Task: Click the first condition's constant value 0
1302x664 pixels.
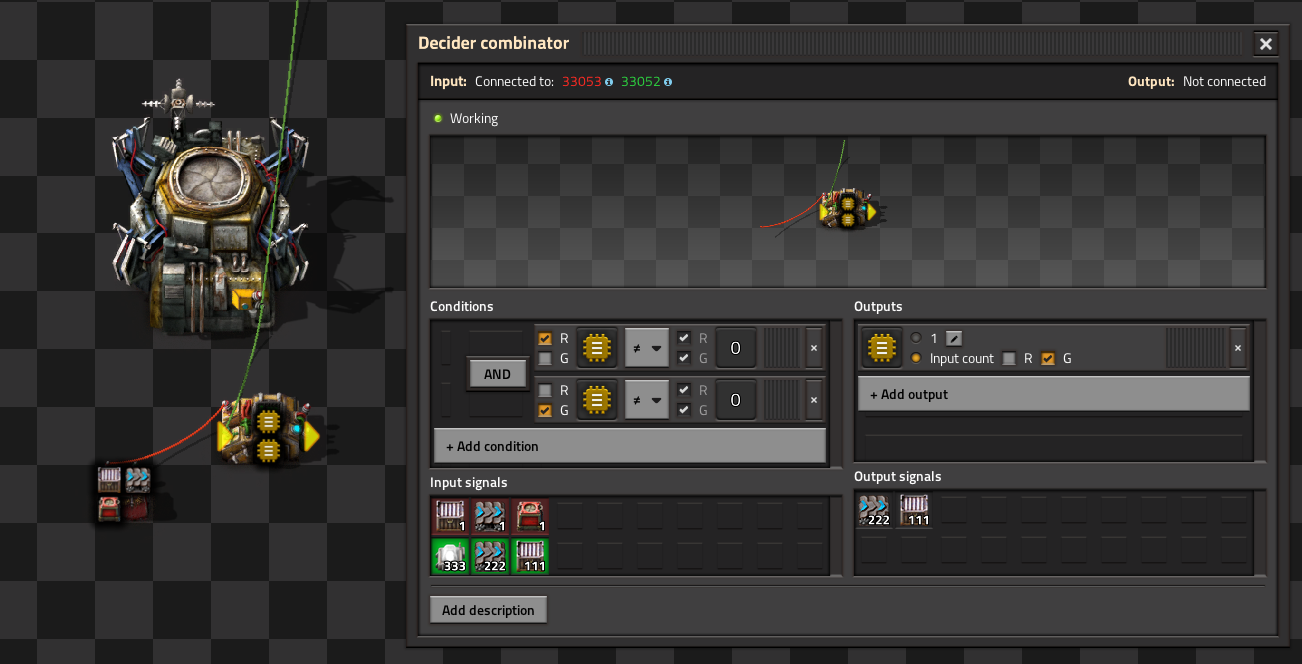Action: 736,347
